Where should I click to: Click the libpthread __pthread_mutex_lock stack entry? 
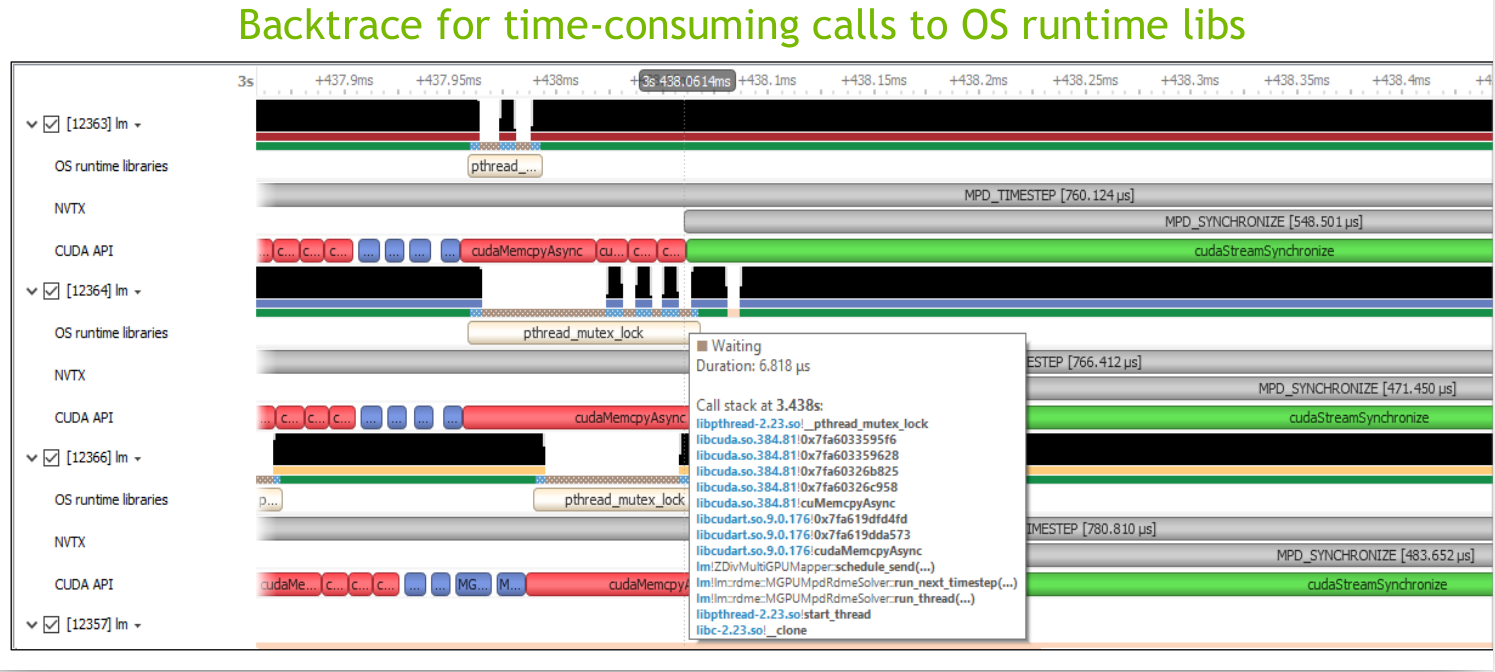pos(812,424)
